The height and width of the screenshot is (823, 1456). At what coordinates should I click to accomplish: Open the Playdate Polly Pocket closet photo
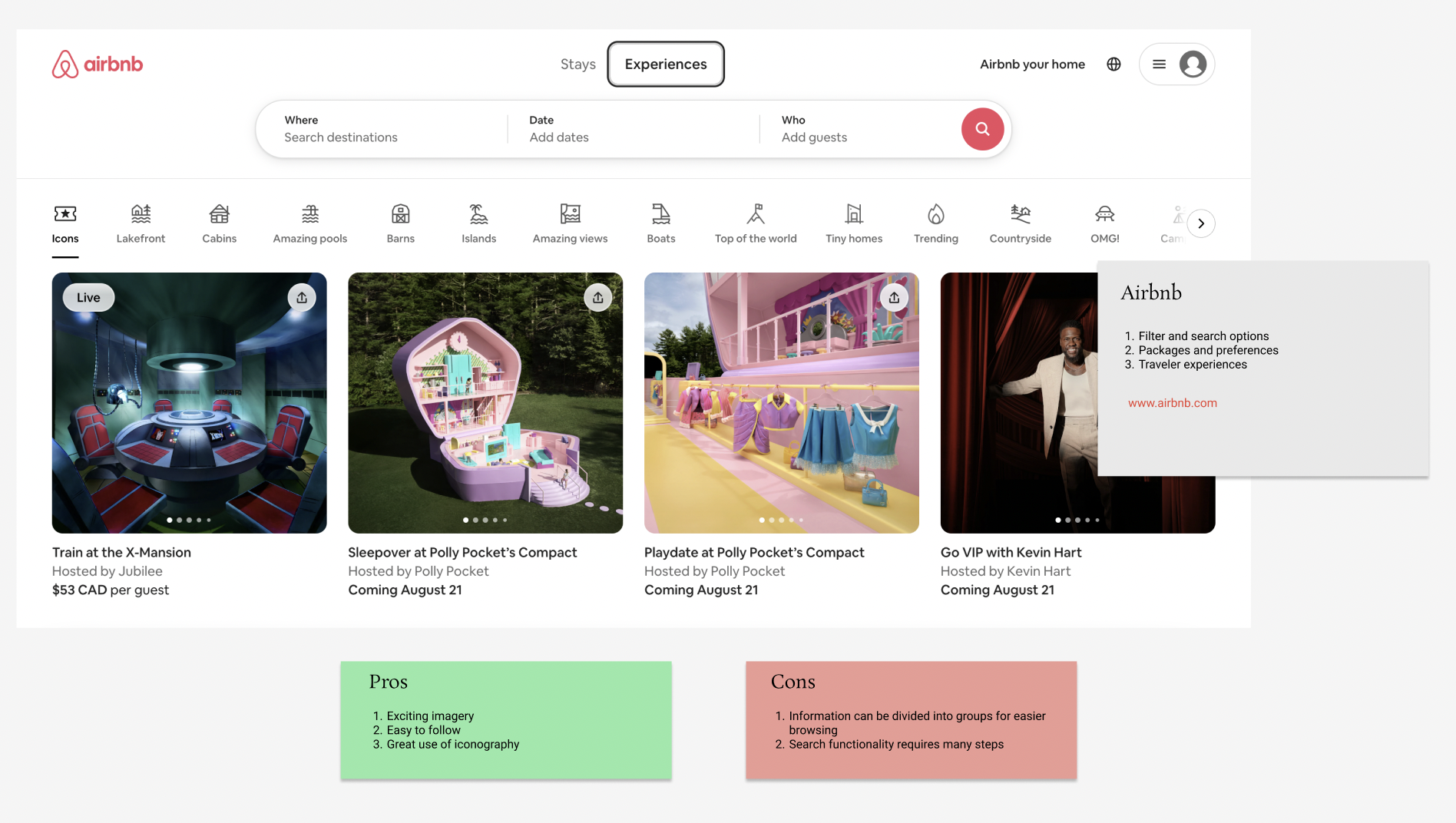click(x=782, y=403)
